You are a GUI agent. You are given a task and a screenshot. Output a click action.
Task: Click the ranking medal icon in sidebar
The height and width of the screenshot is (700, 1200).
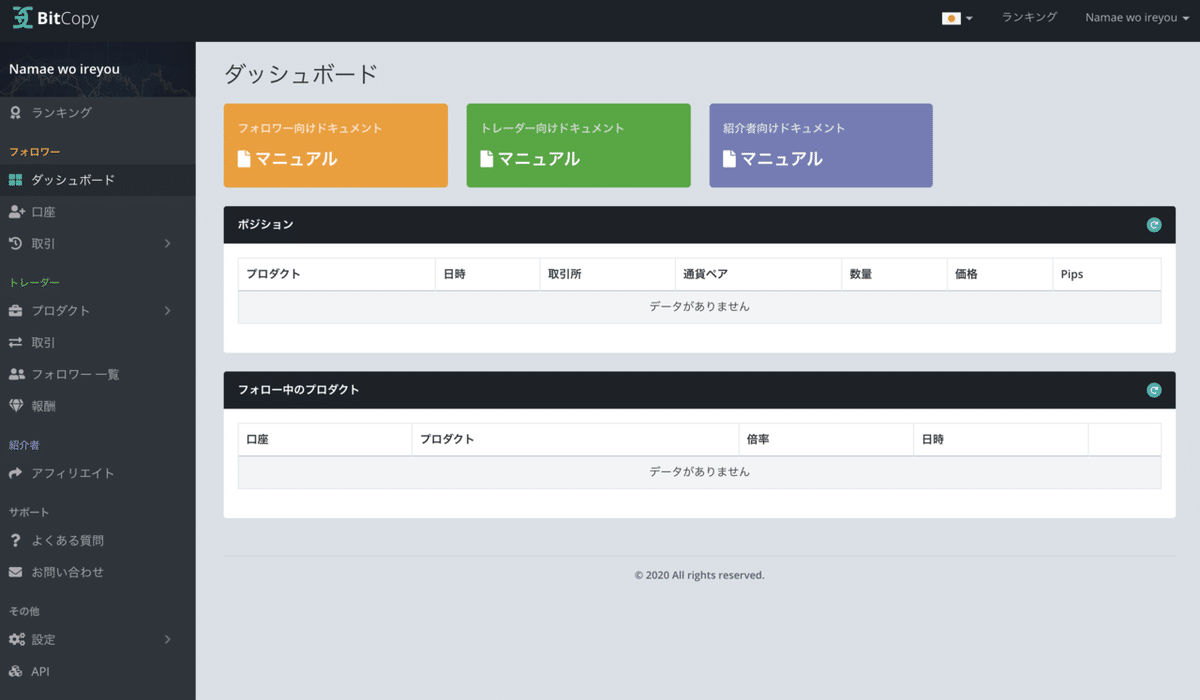(15, 113)
